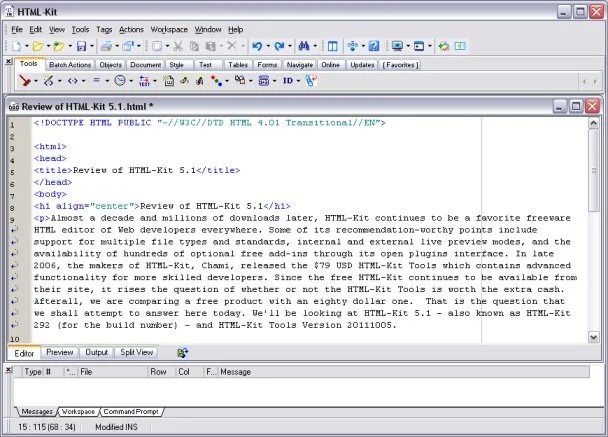This screenshot has width=608, height=437.
Task: Click the green icon beside Split View tab
Action: coord(183,352)
